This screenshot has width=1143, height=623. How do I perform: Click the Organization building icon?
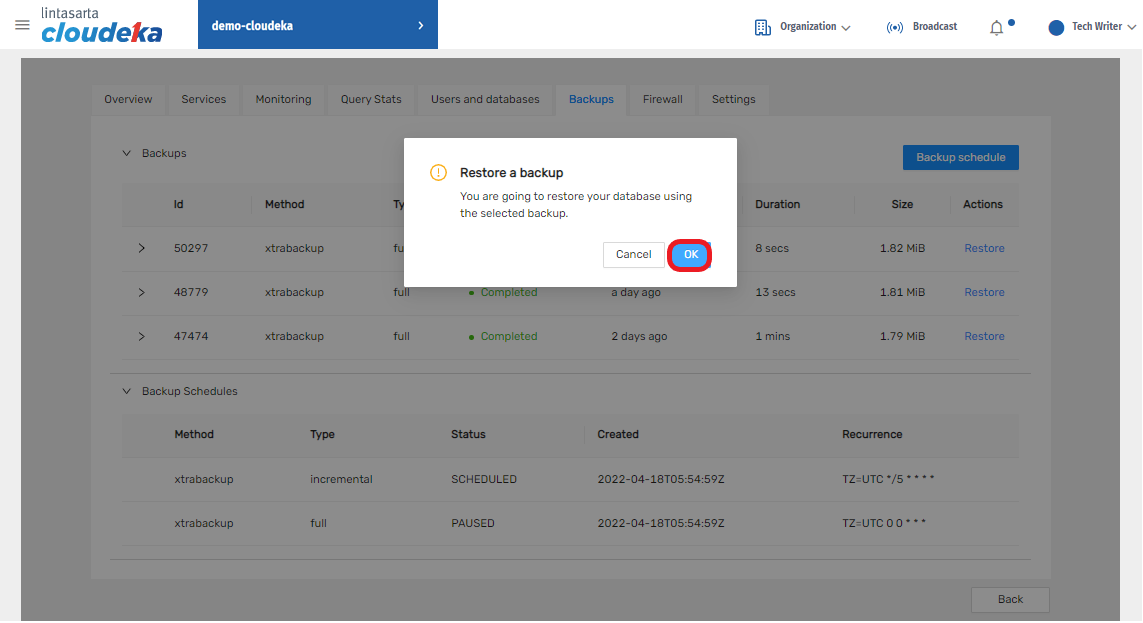click(x=763, y=27)
